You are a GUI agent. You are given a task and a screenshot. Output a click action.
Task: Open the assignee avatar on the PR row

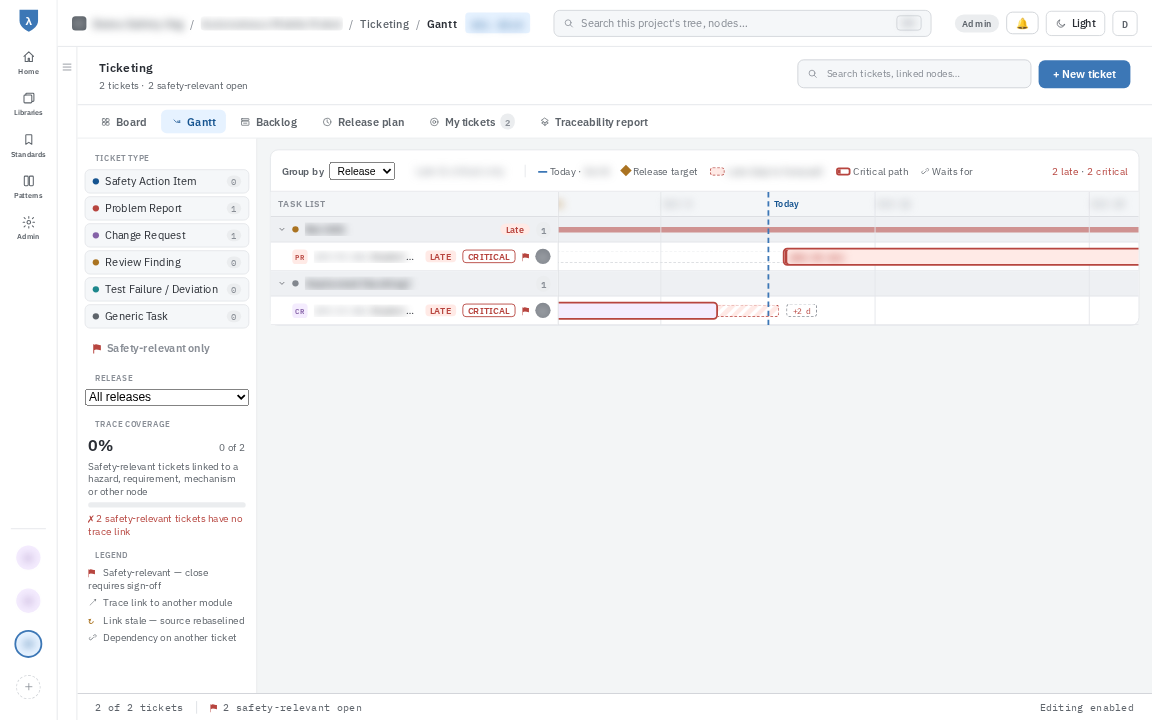click(543, 256)
